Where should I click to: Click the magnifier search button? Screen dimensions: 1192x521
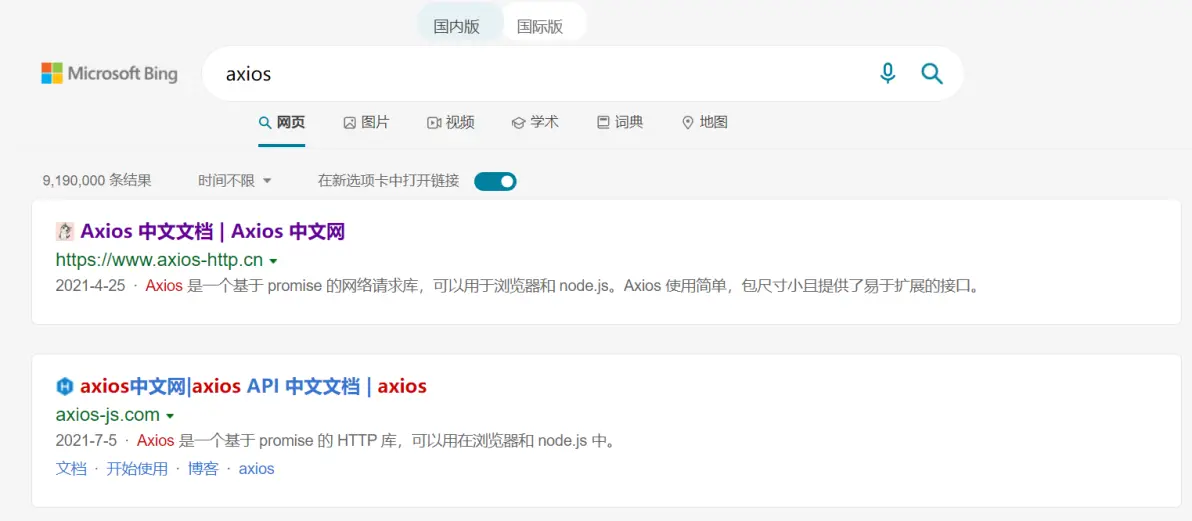click(931, 74)
